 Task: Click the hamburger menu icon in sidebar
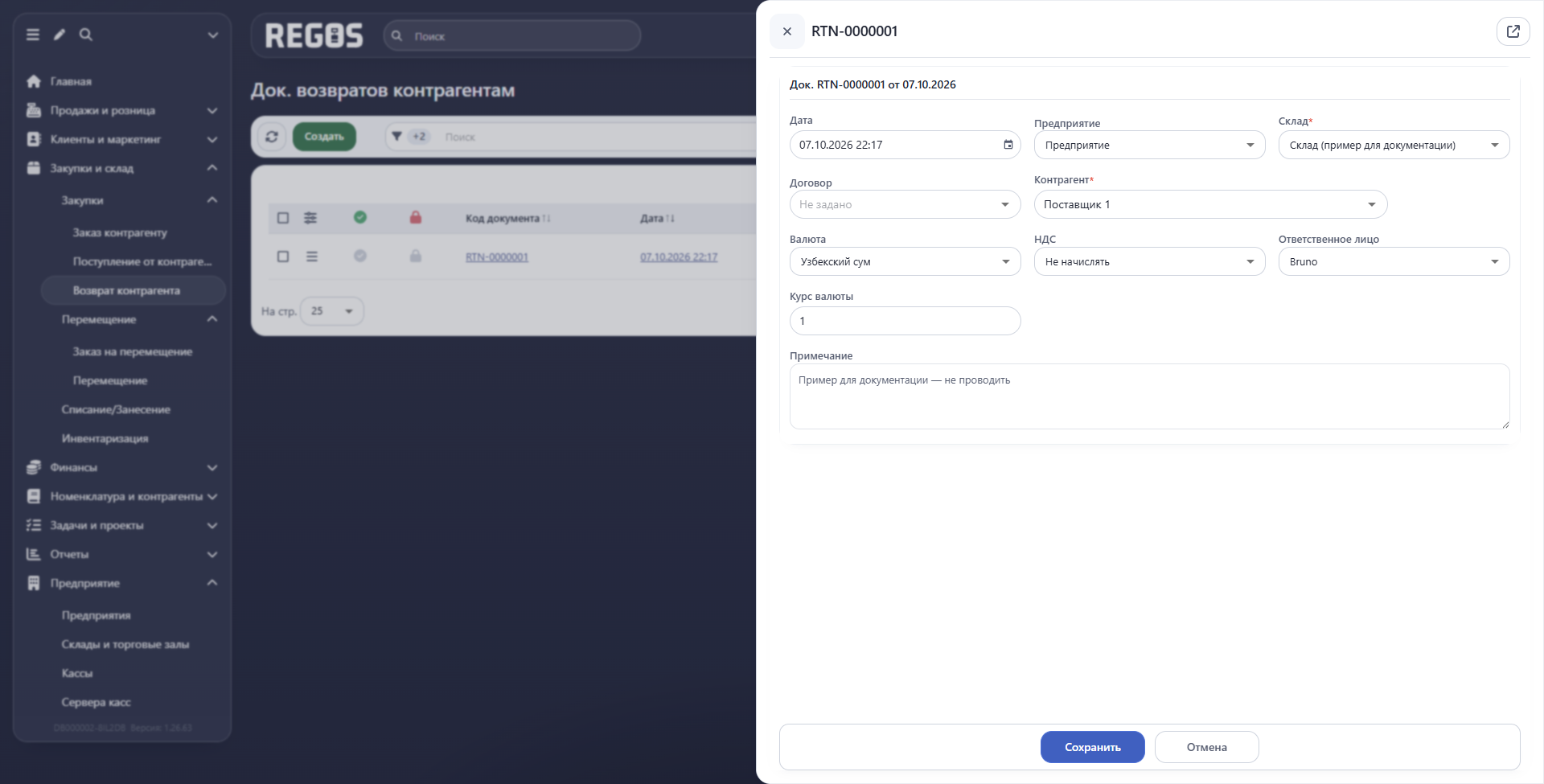click(x=33, y=35)
